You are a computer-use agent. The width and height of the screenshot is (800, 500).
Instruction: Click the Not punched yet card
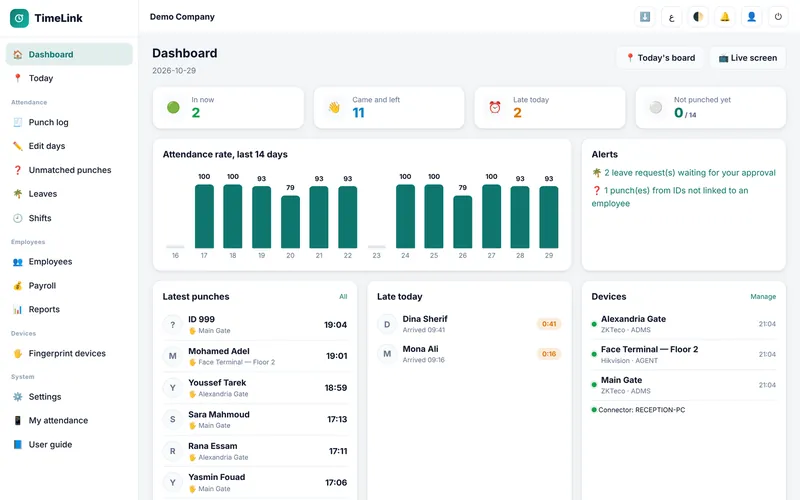point(711,108)
